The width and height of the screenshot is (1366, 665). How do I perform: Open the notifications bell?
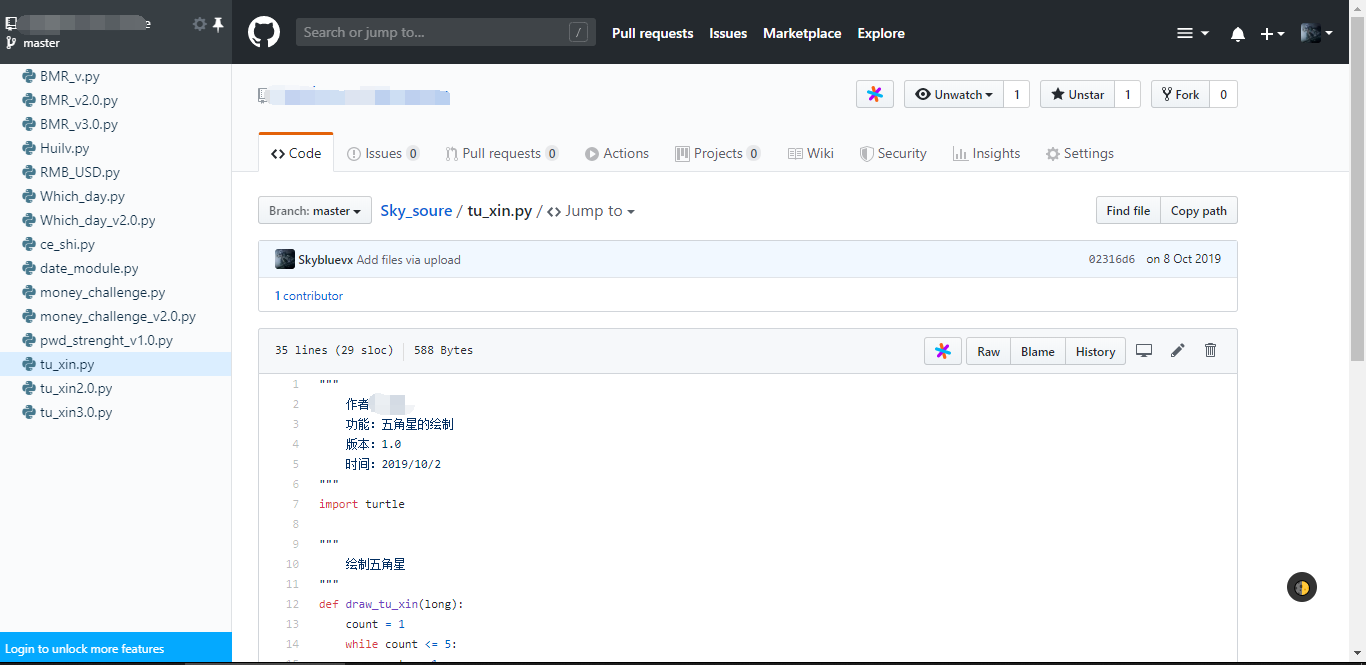point(1237,34)
